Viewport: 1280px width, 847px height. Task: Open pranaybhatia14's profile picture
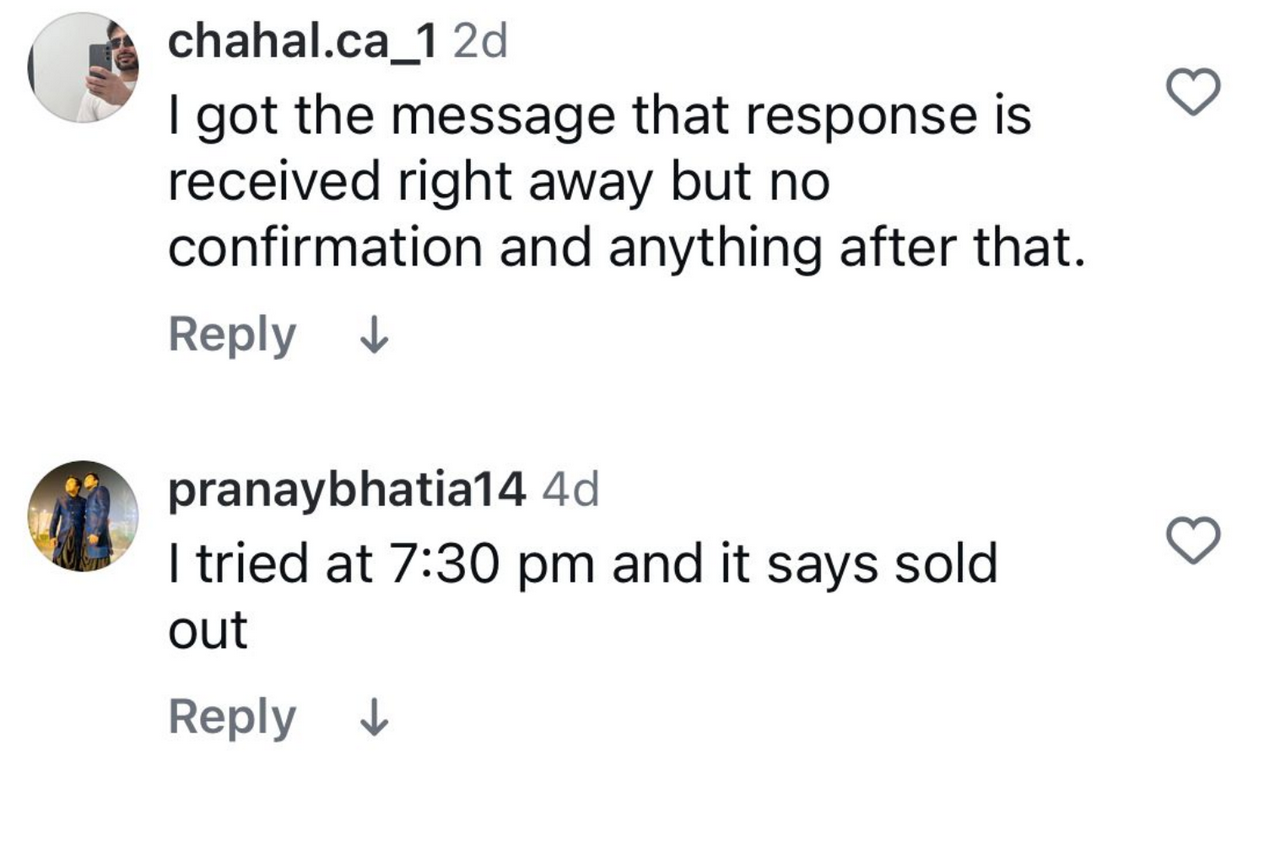[83, 516]
